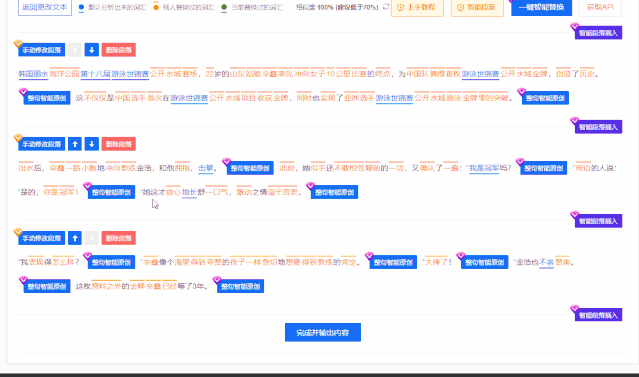Delete the third paragraph with 删除段落
The width and height of the screenshot is (639, 377).
click(119, 238)
